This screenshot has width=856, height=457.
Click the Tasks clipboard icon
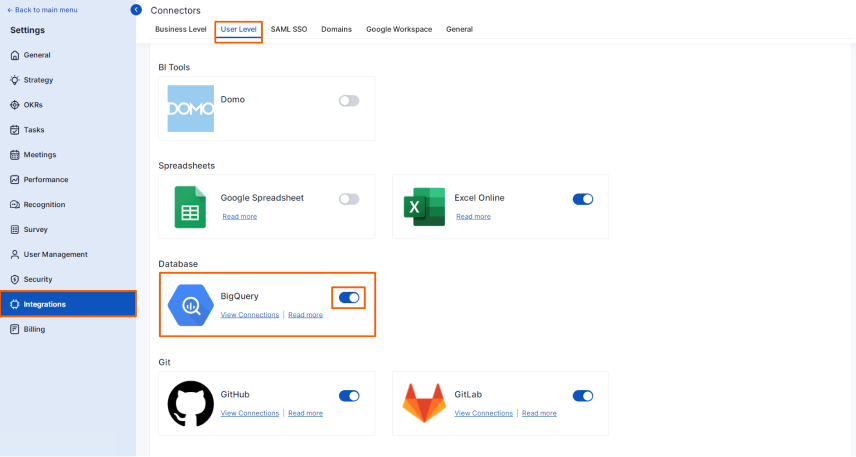click(15, 130)
